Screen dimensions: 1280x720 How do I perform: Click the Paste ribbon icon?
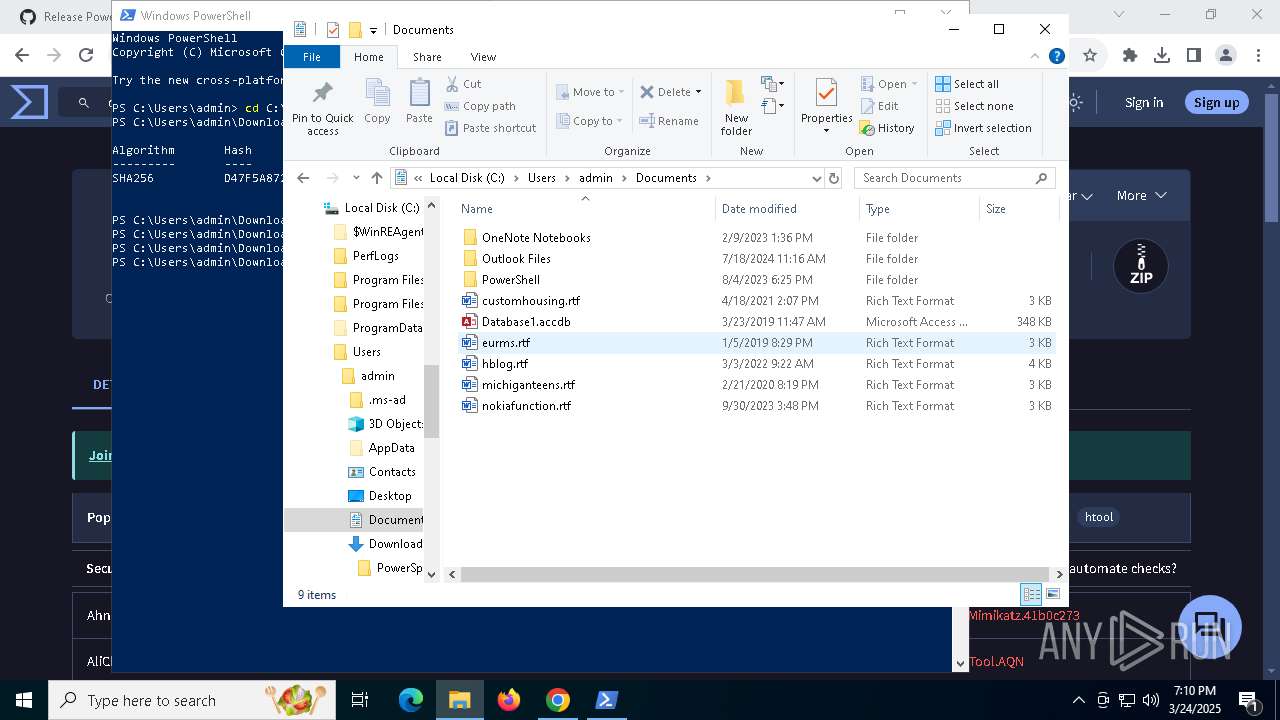[419, 102]
